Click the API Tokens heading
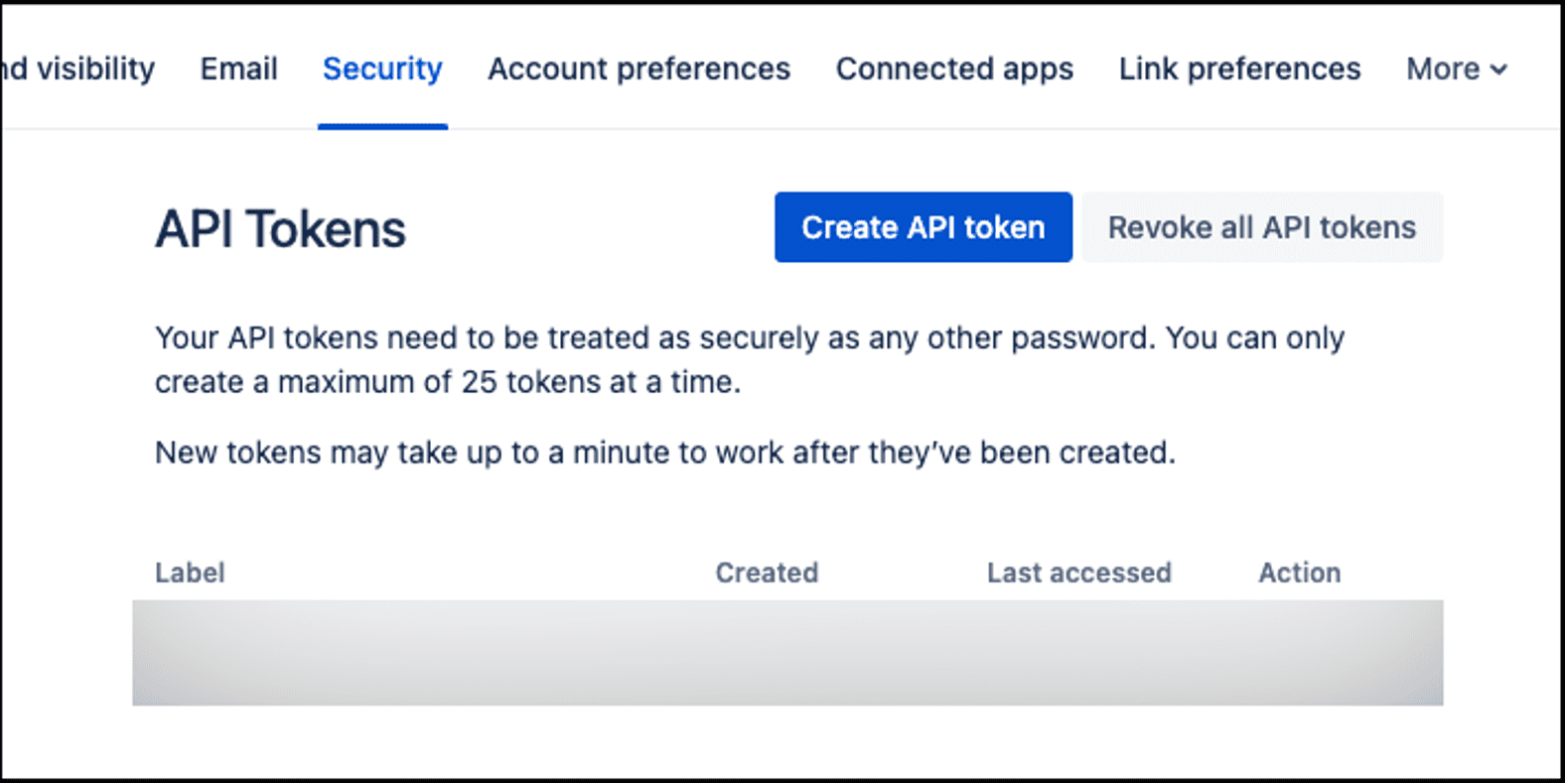This screenshot has width=1565, height=784. point(280,229)
